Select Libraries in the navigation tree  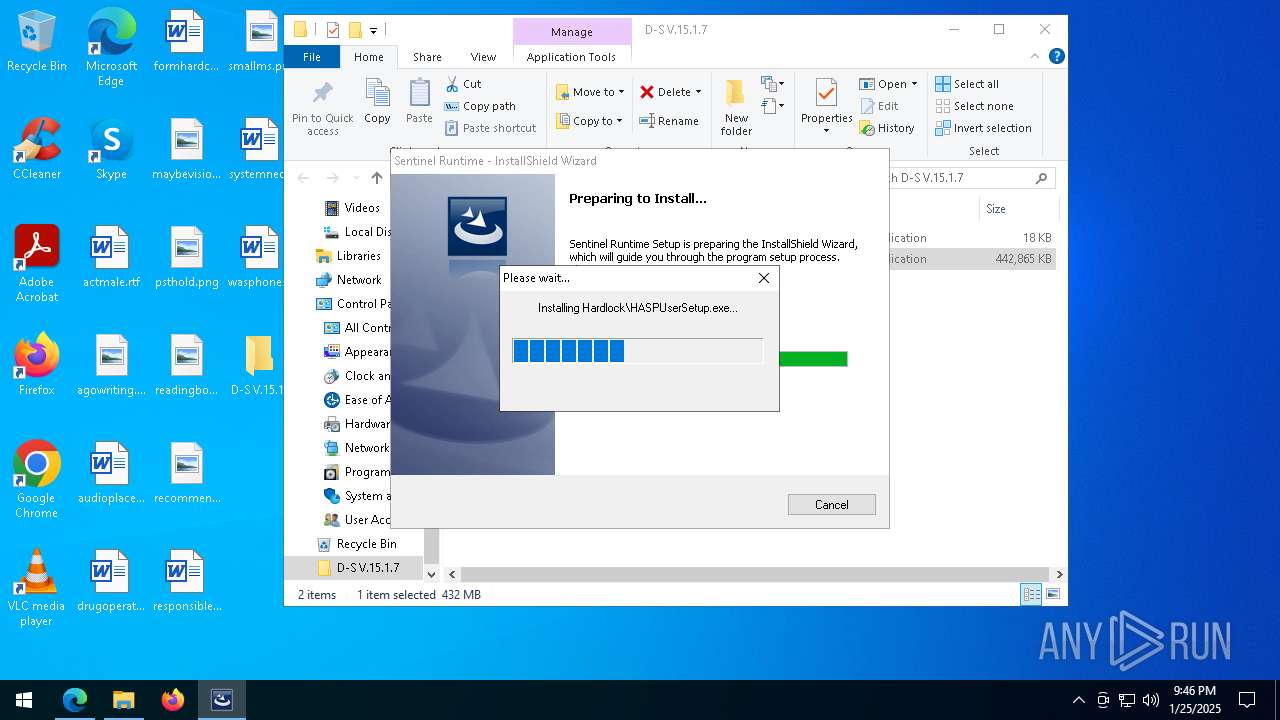(349, 256)
